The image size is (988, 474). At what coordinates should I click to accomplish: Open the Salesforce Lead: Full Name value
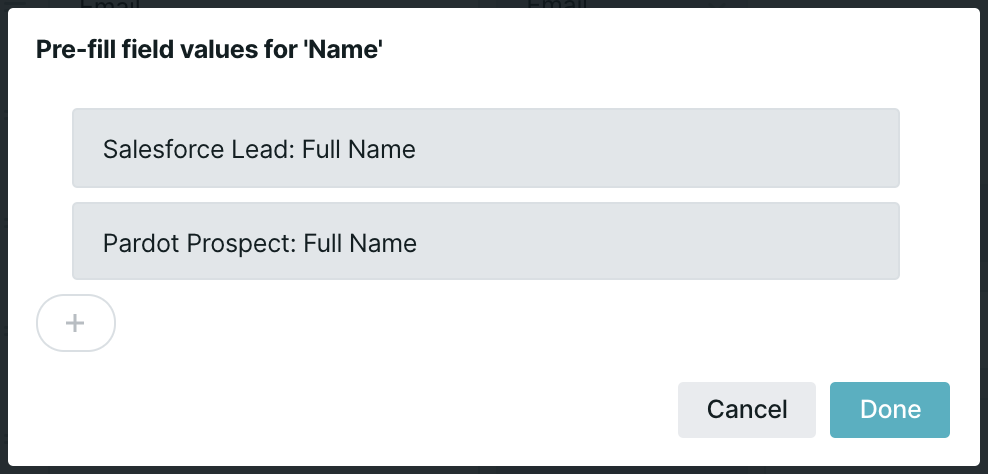point(485,149)
